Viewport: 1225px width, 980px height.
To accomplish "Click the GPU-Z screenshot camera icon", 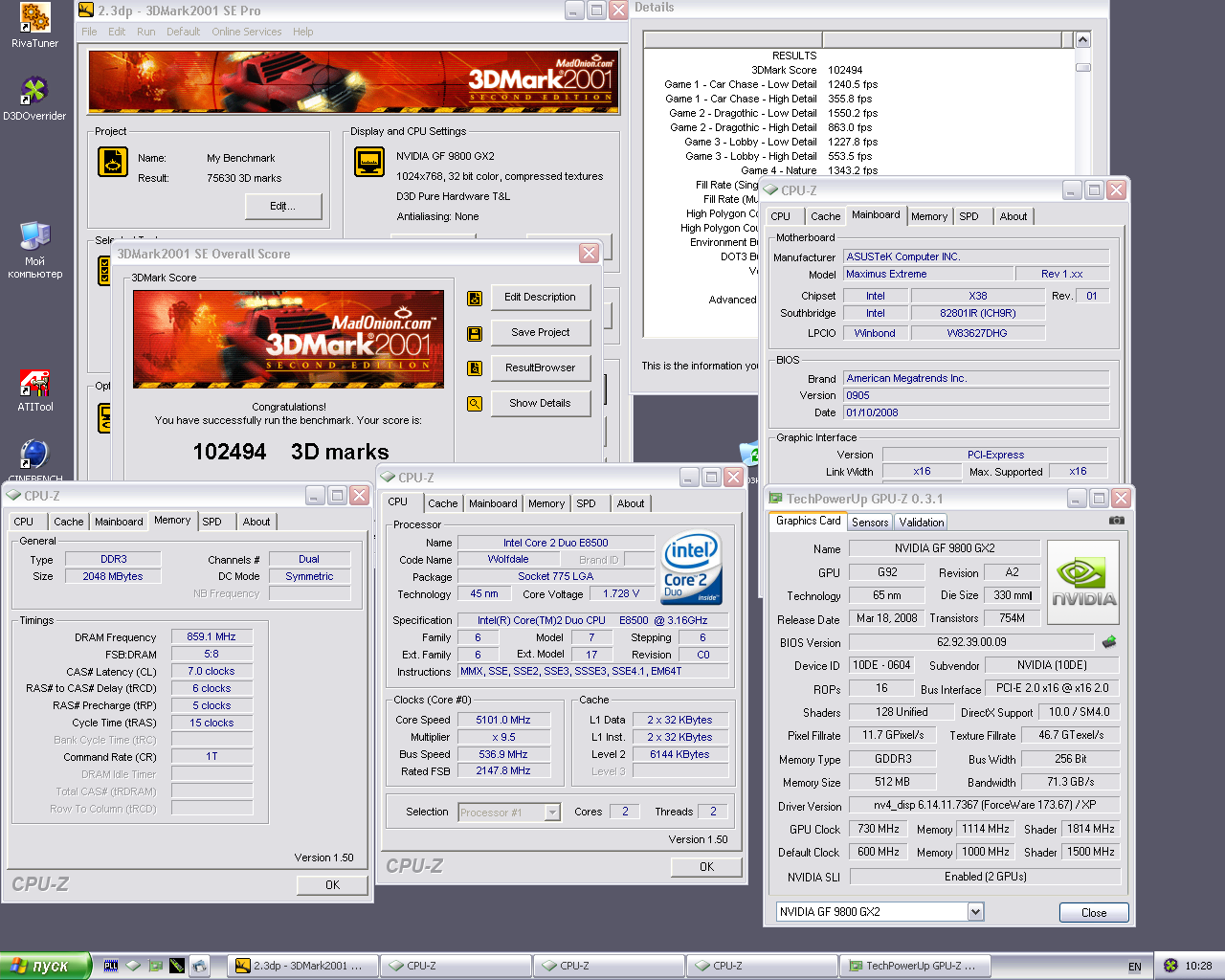I will (x=1116, y=521).
